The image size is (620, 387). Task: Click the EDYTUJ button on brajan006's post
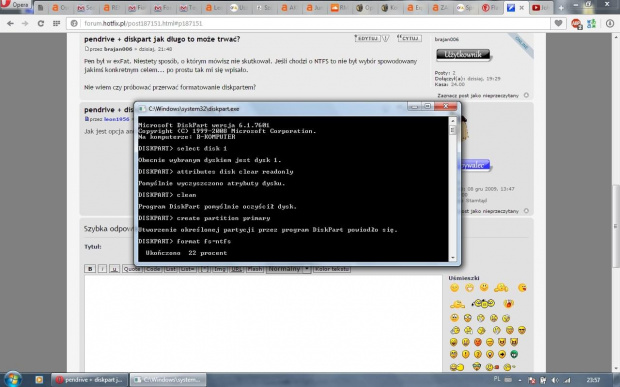[367, 38]
